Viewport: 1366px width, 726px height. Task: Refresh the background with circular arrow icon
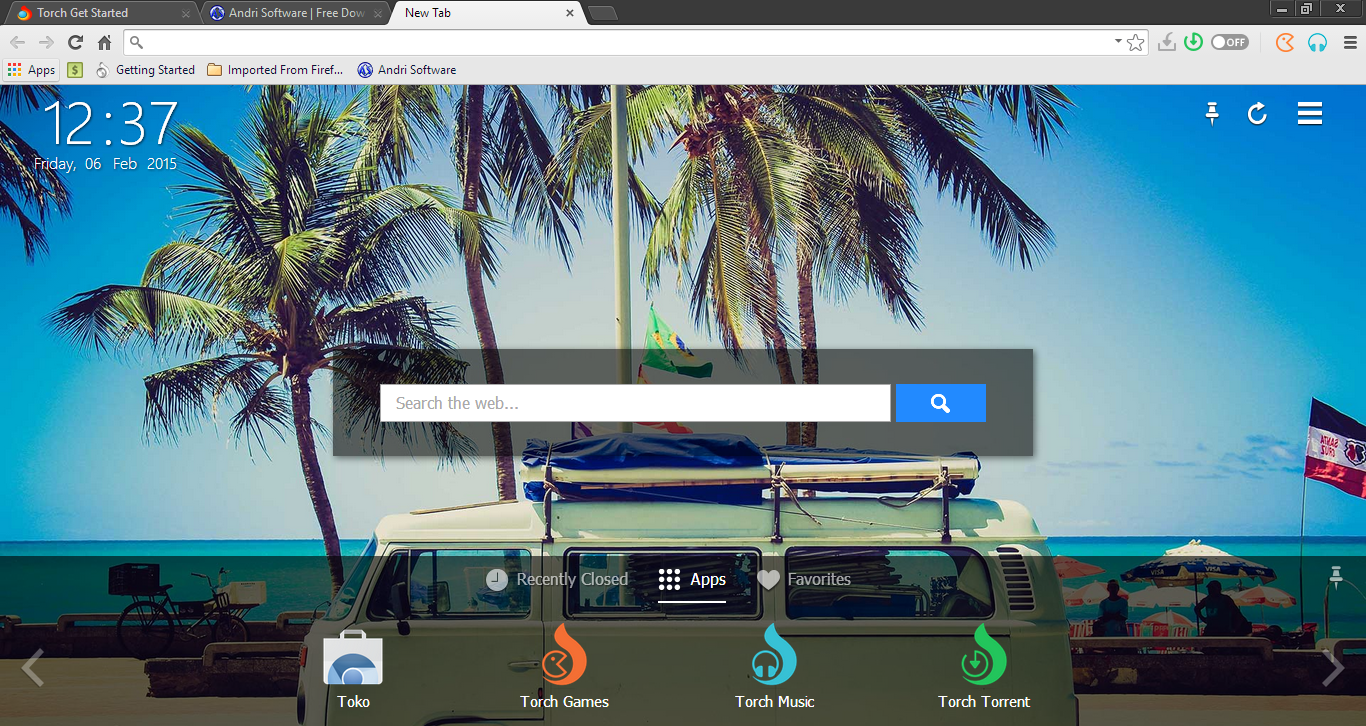click(x=1257, y=113)
